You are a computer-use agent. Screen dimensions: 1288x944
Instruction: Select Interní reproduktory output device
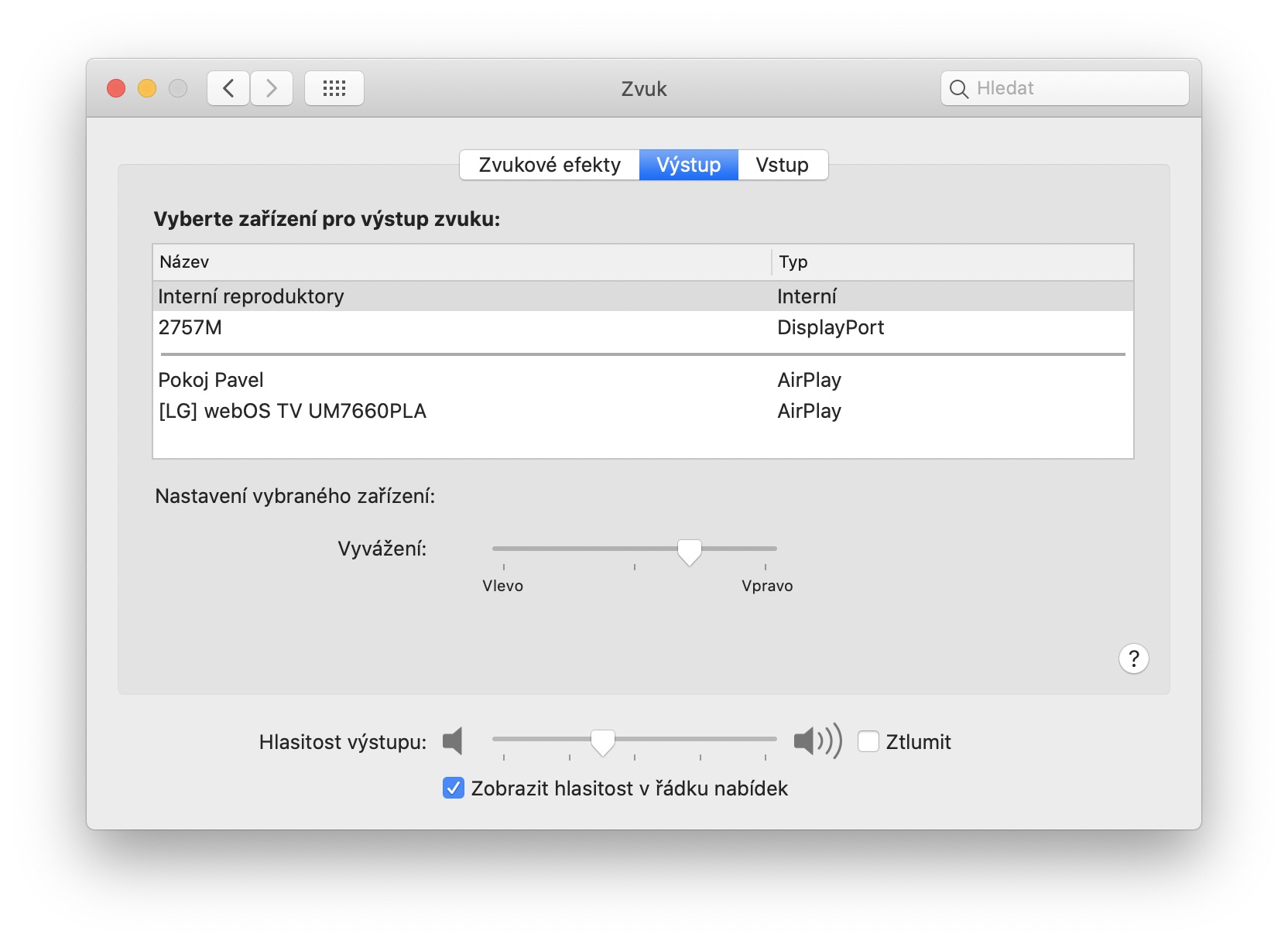coord(251,296)
